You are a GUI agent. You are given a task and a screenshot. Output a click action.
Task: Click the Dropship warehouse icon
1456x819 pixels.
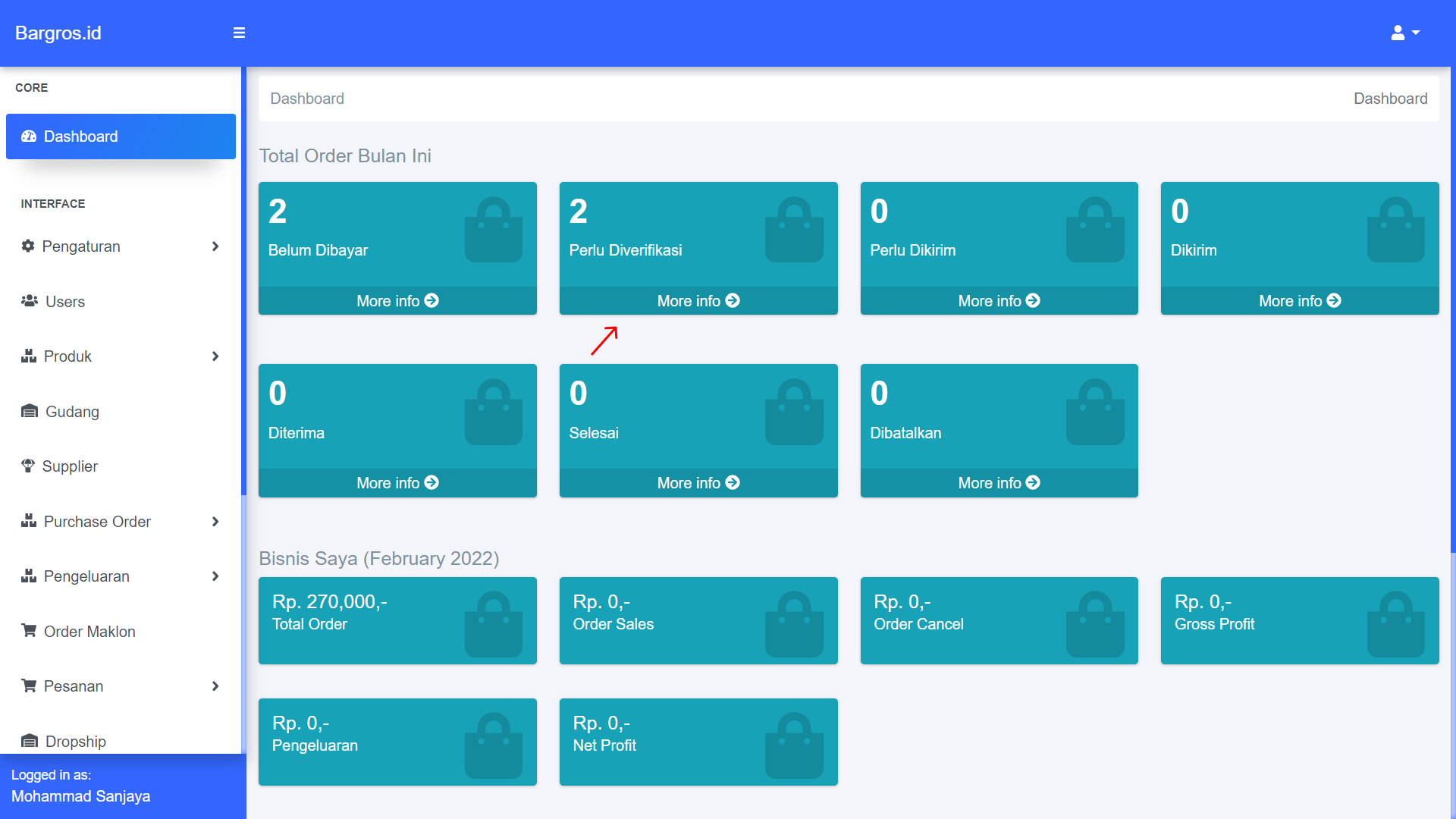pyautogui.click(x=30, y=741)
